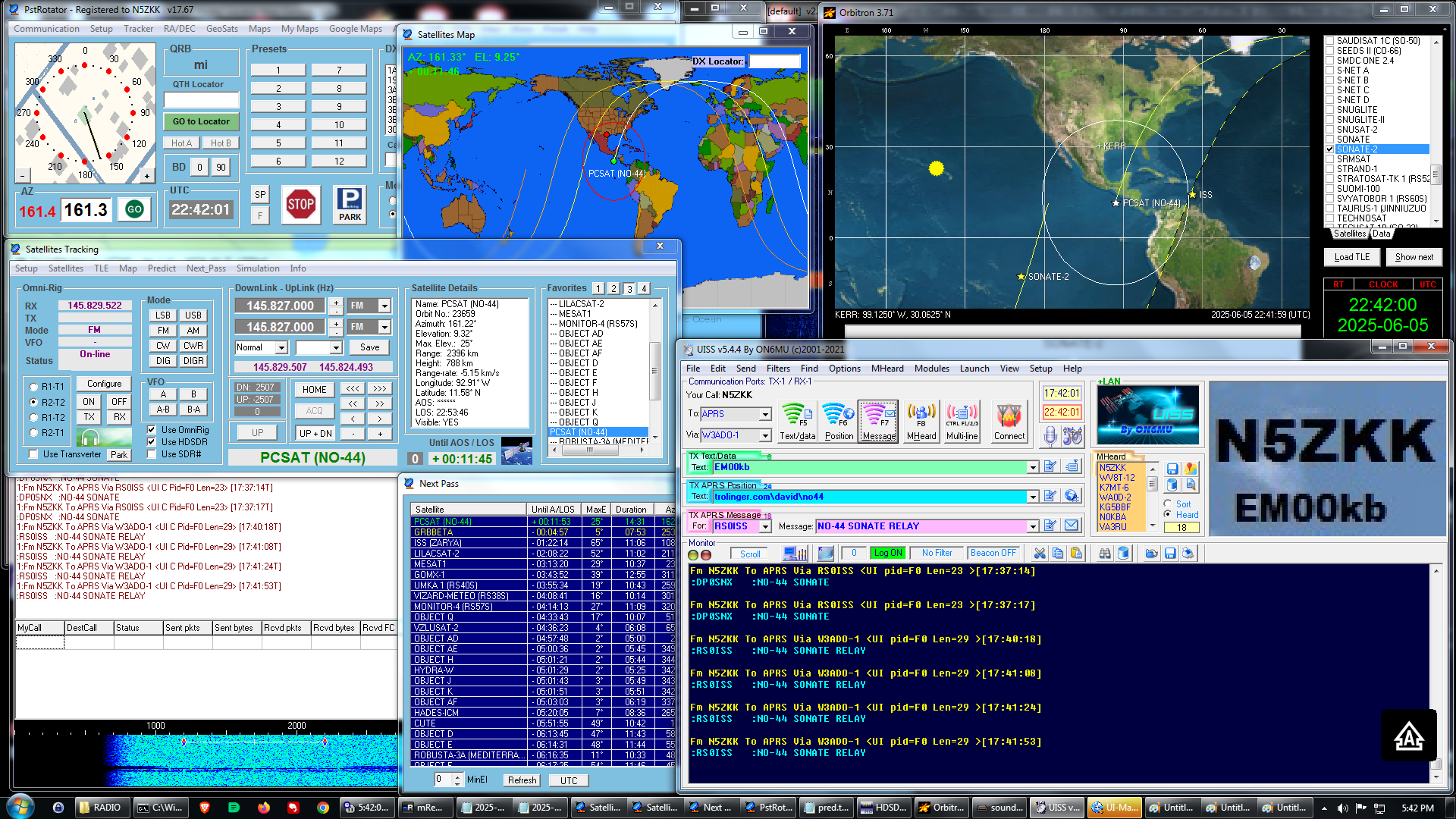The width and height of the screenshot is (1456, 819).
Task: Switch to Data tab in Orbitron
Action: [x=1381, y=234]
